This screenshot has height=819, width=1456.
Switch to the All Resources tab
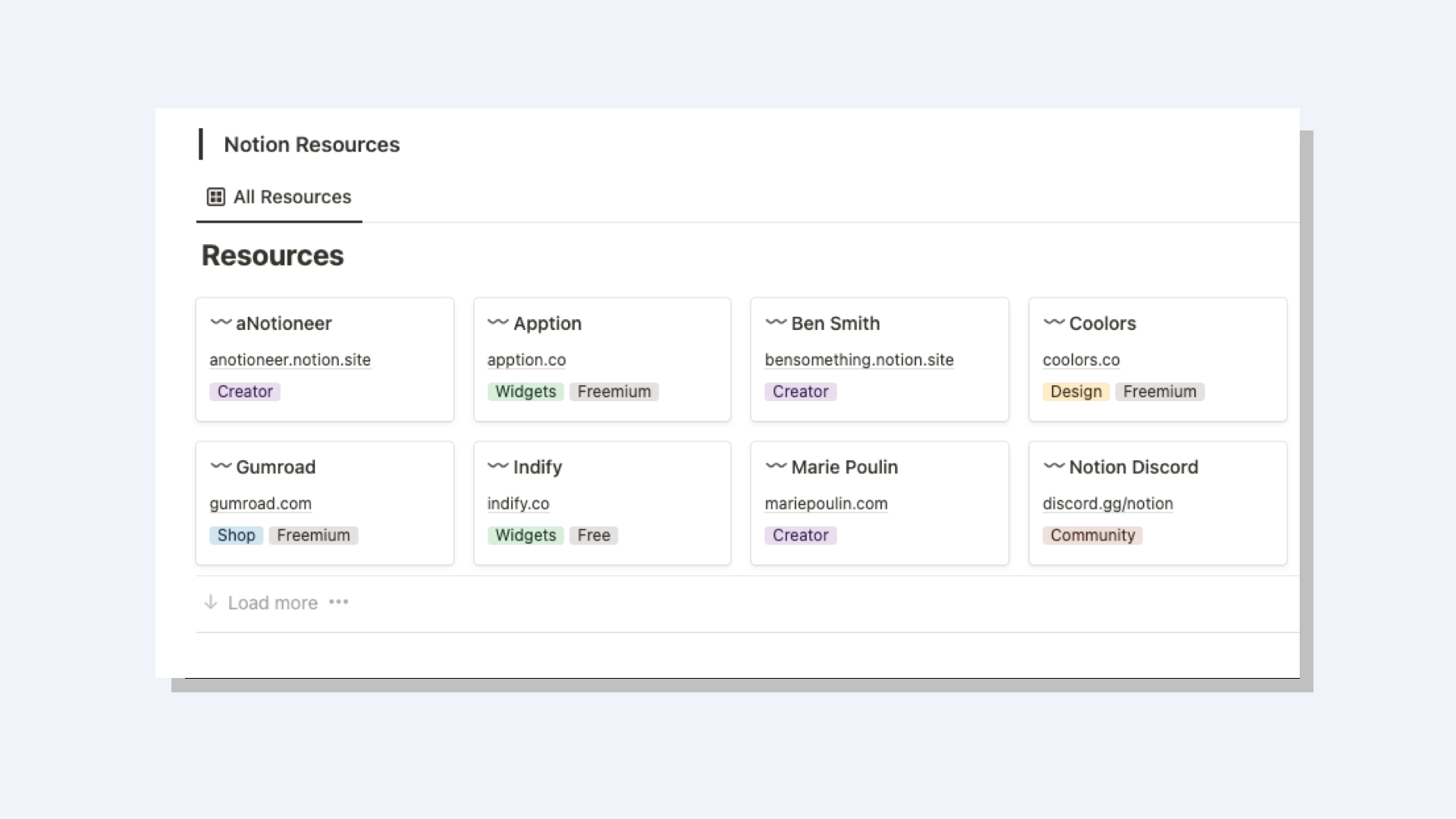(279, 197)
